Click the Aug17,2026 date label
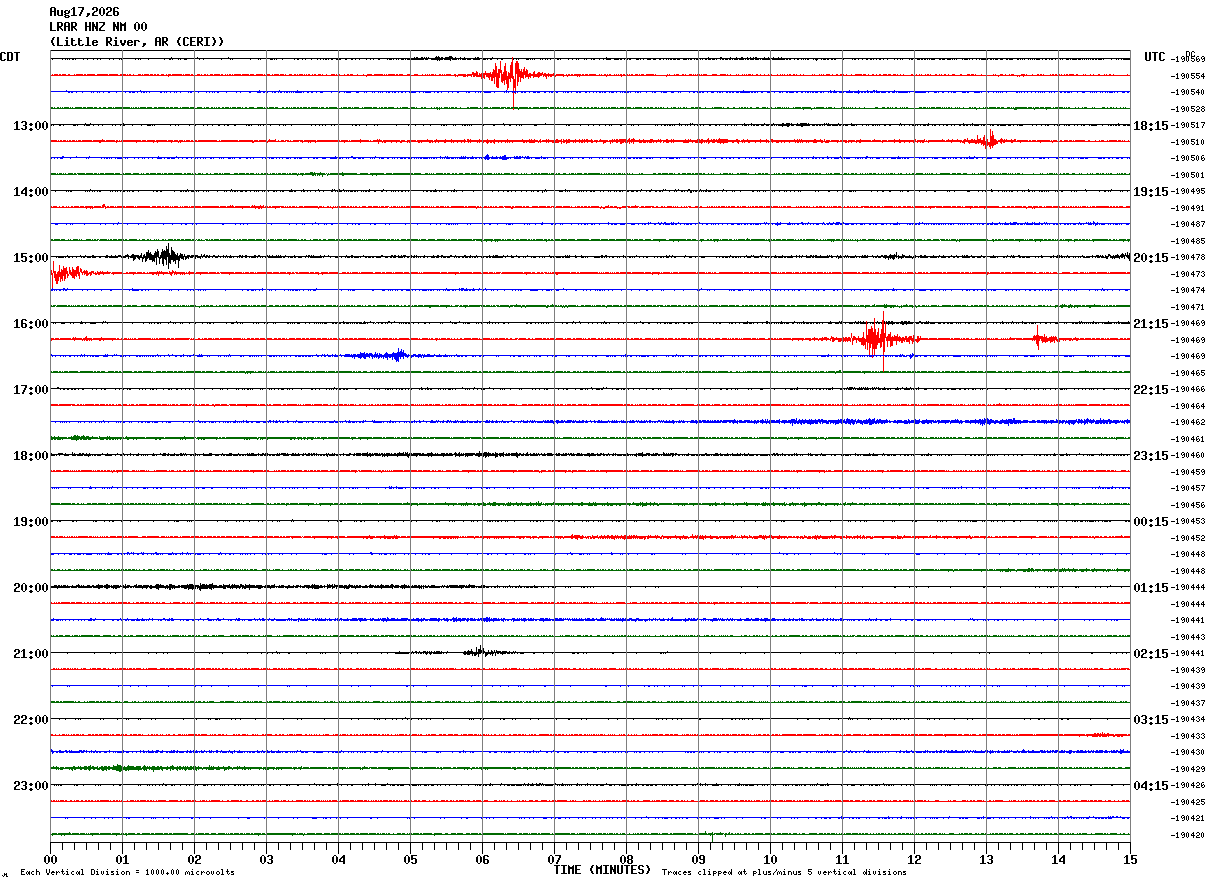 84,12
